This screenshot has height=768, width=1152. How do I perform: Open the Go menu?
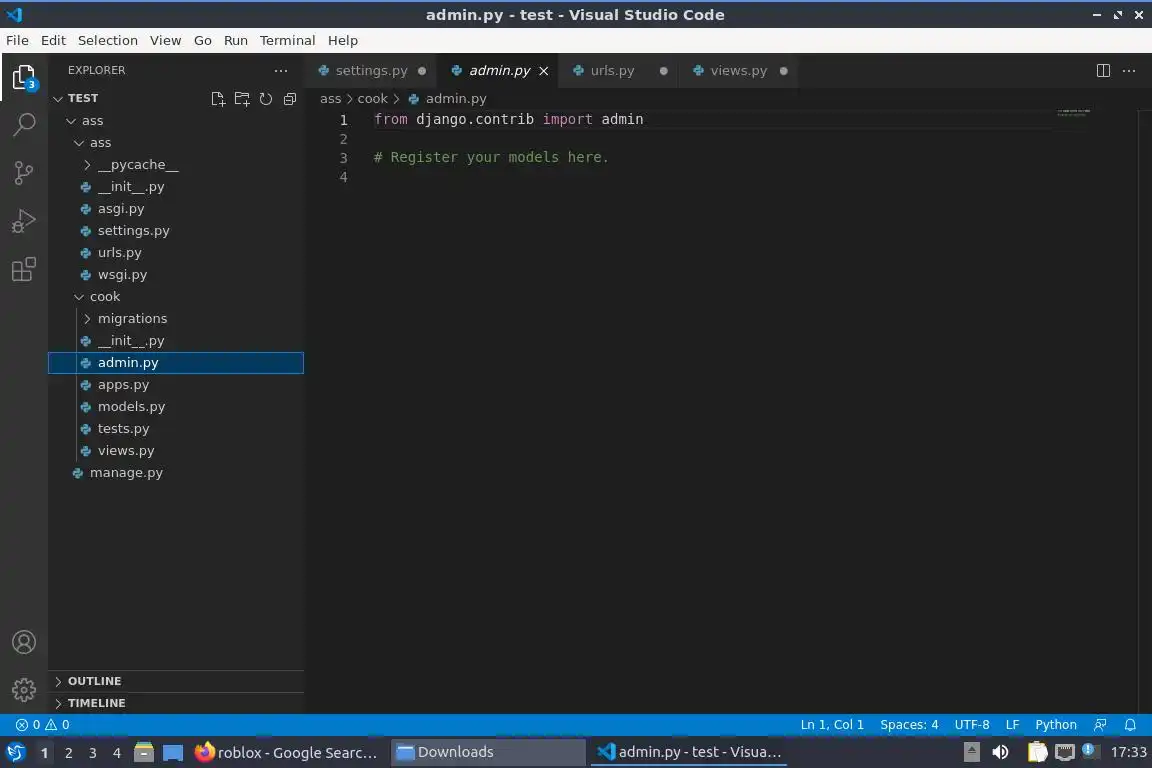tap(203, 40)
